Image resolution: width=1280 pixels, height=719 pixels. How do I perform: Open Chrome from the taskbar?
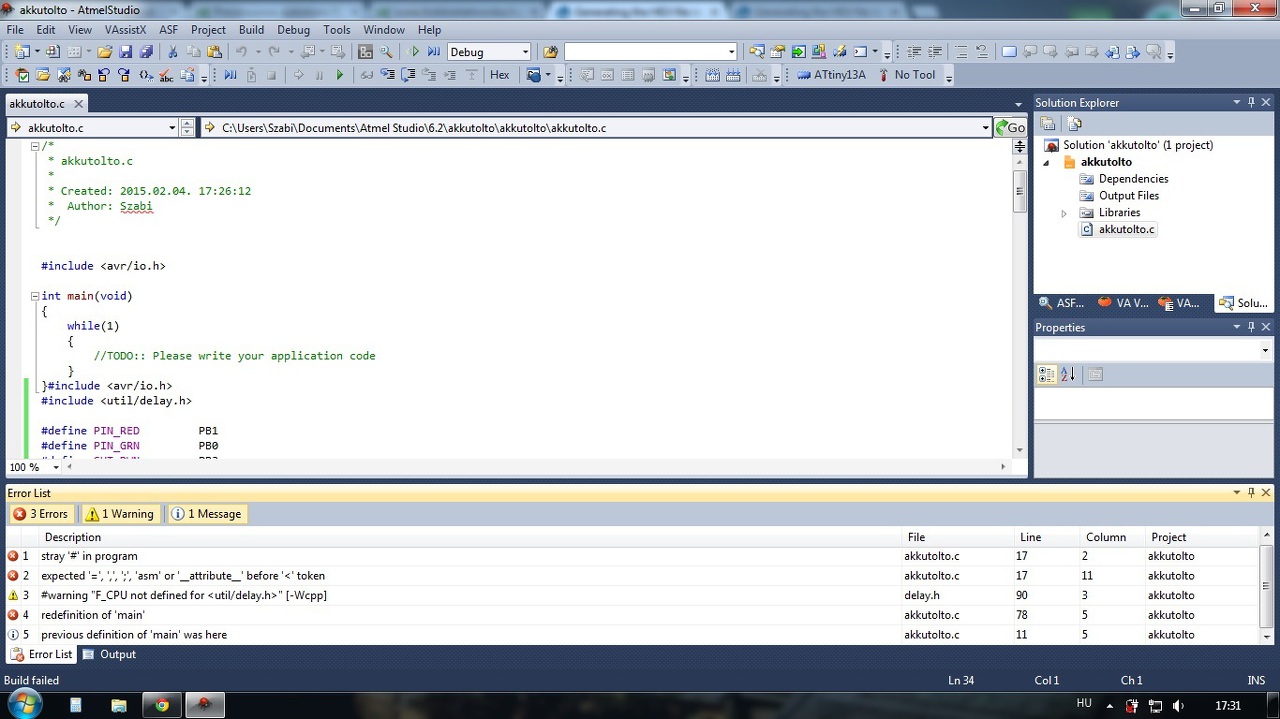(161, 705)
